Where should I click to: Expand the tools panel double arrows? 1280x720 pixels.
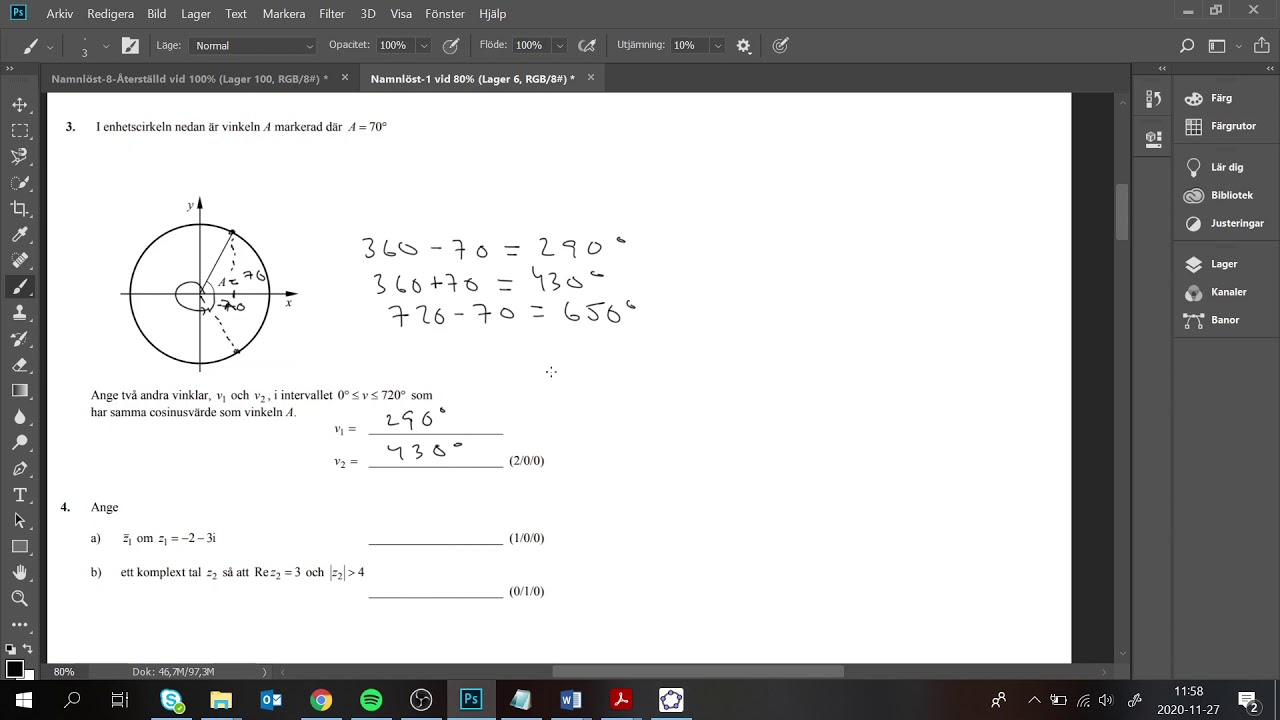[10, 69]
